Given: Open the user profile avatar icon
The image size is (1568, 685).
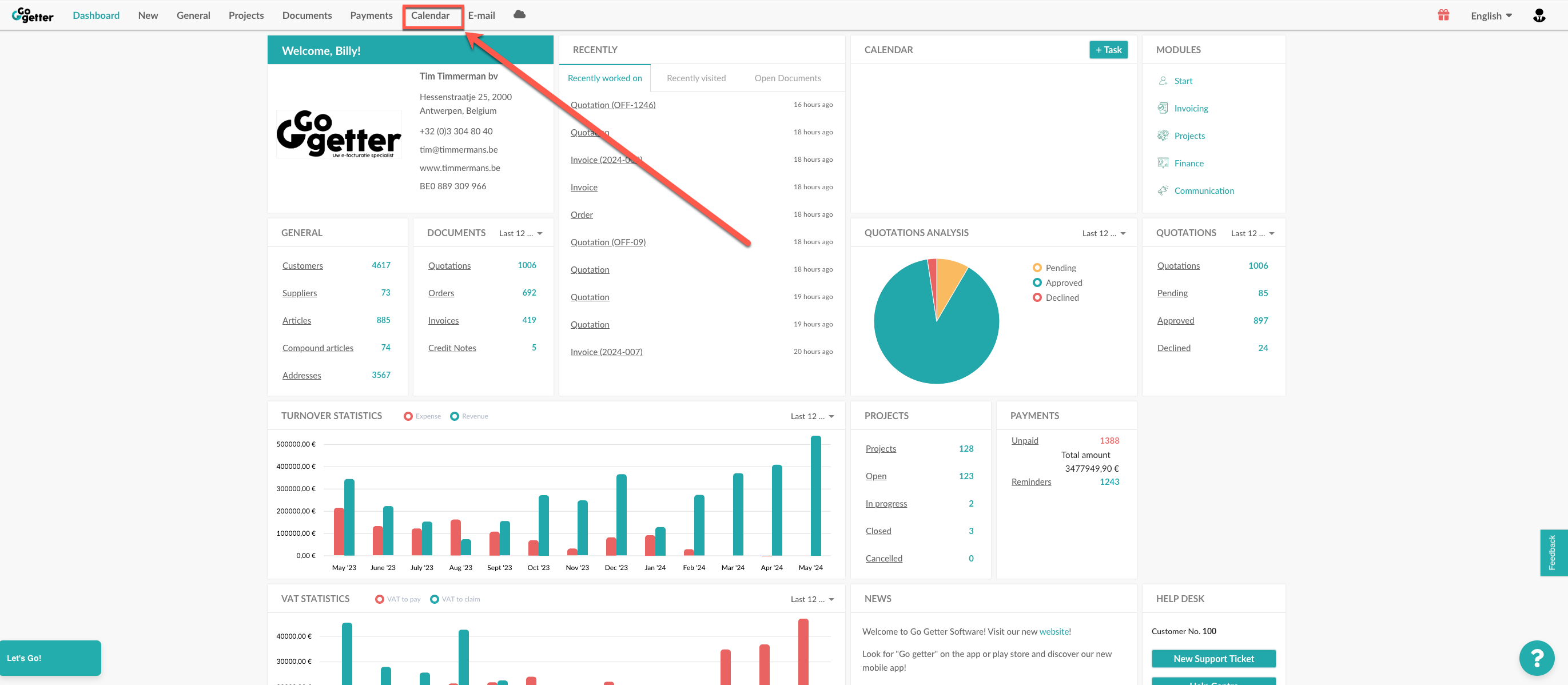Looking at the screenshot, I should pos(1539,15).
